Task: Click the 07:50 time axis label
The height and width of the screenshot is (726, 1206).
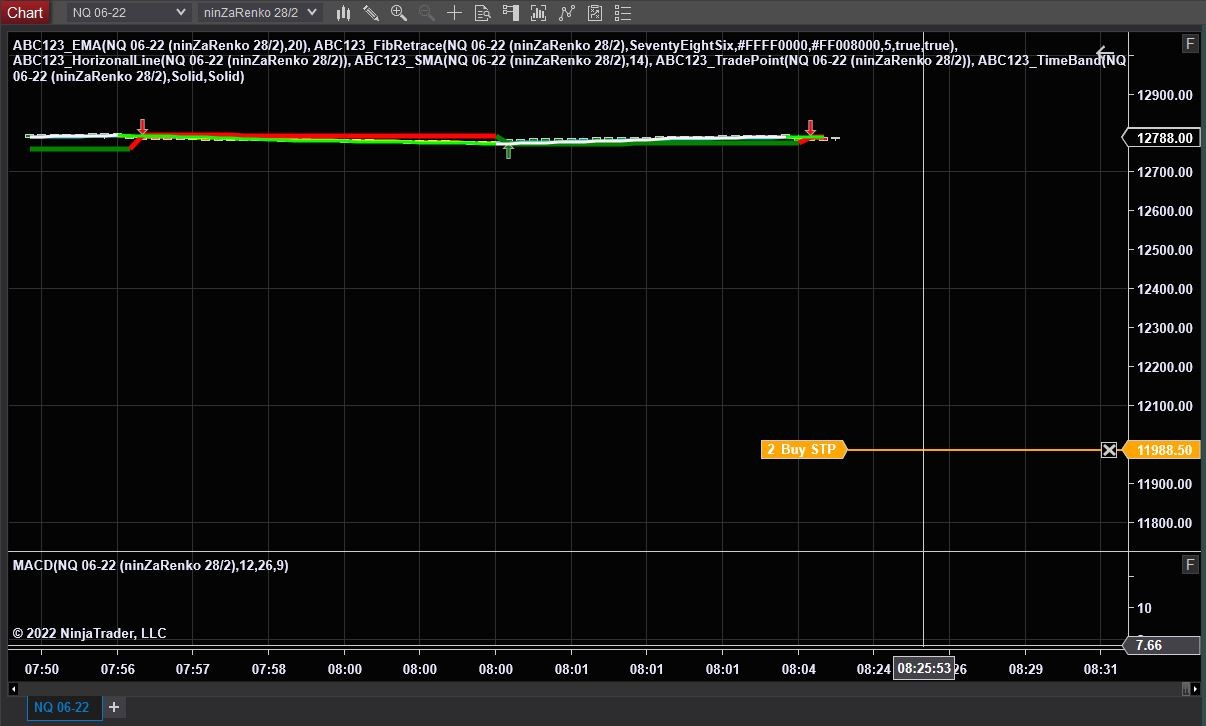Action: (x=42, y=669)
